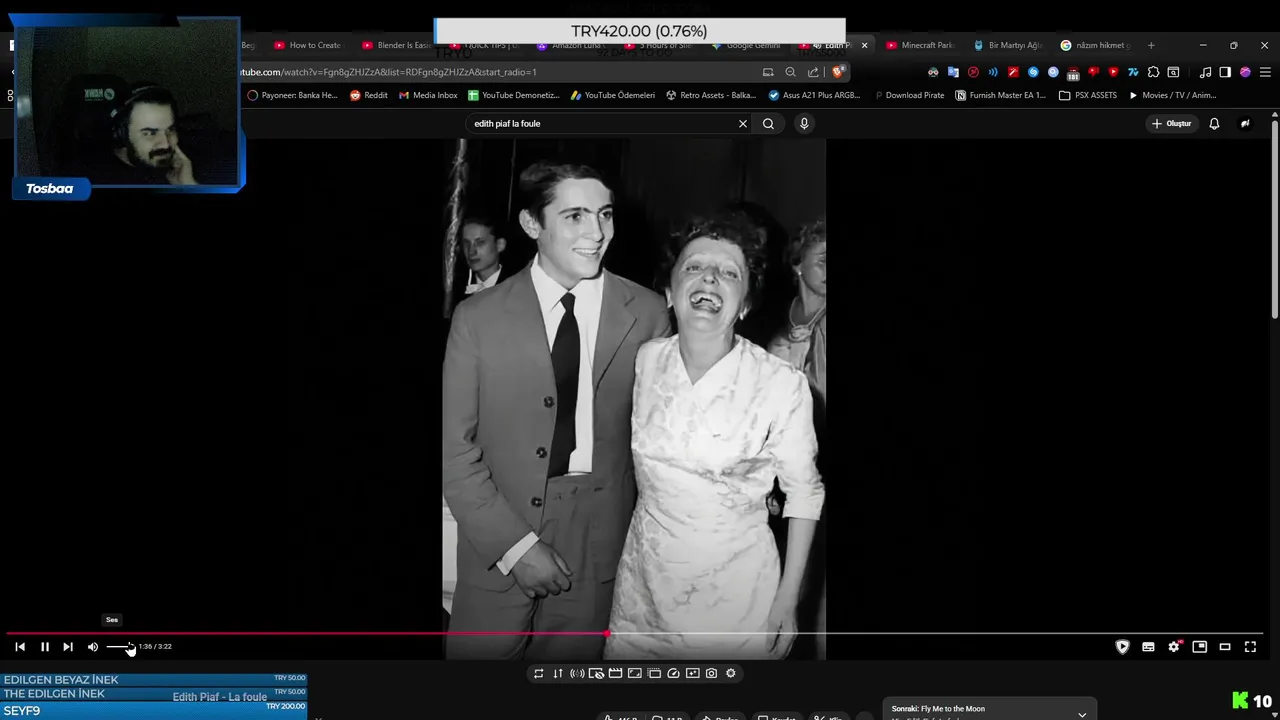
Task: Start voice search with the microphone
Action: click(x=804, y=124)
